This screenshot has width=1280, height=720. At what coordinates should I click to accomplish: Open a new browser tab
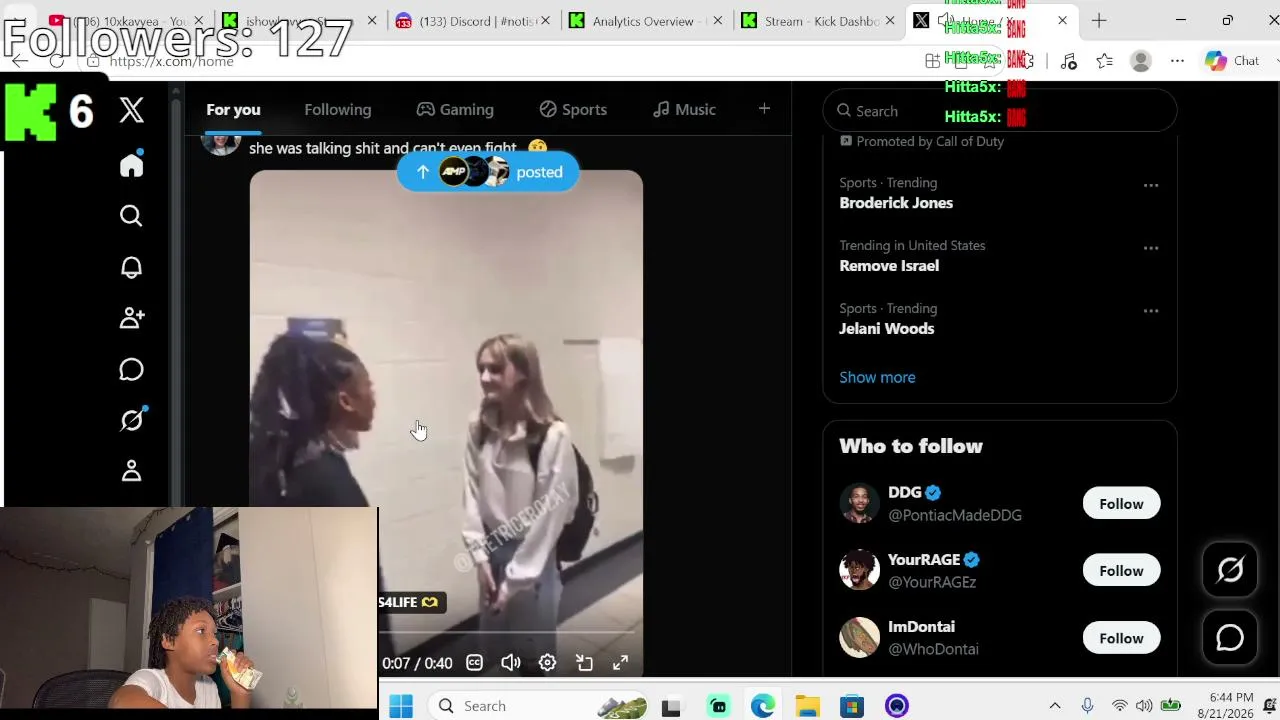pyautogui.click(x=1099, y=20)
